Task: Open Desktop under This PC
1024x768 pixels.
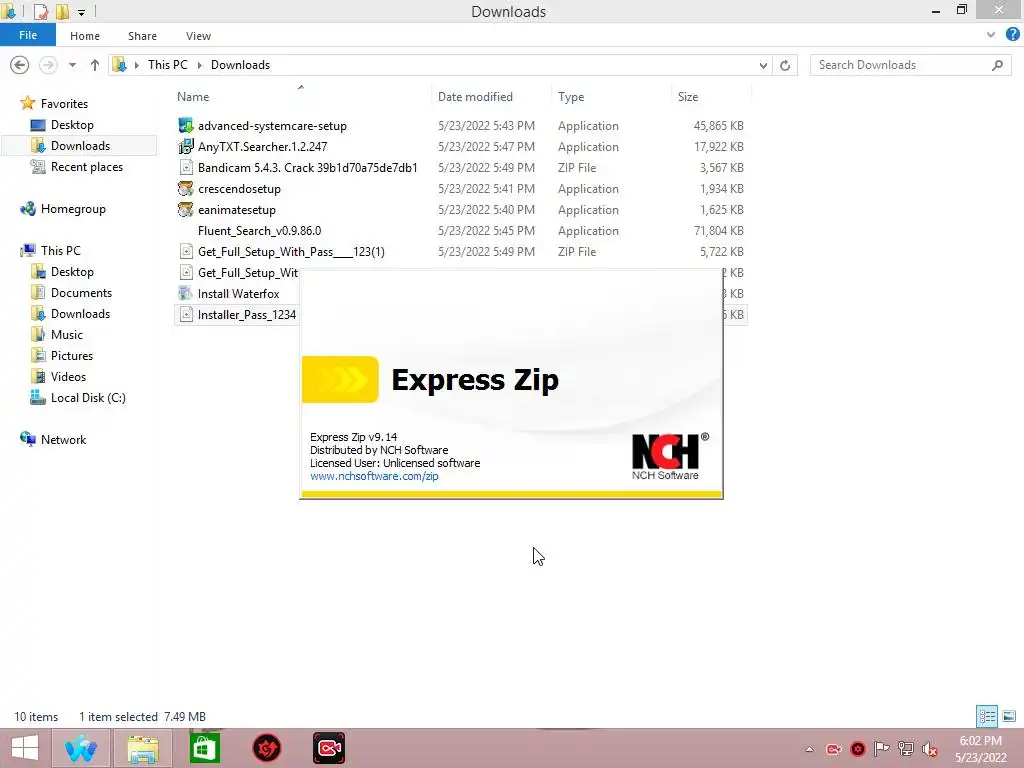Action: (x=72, y=272)
